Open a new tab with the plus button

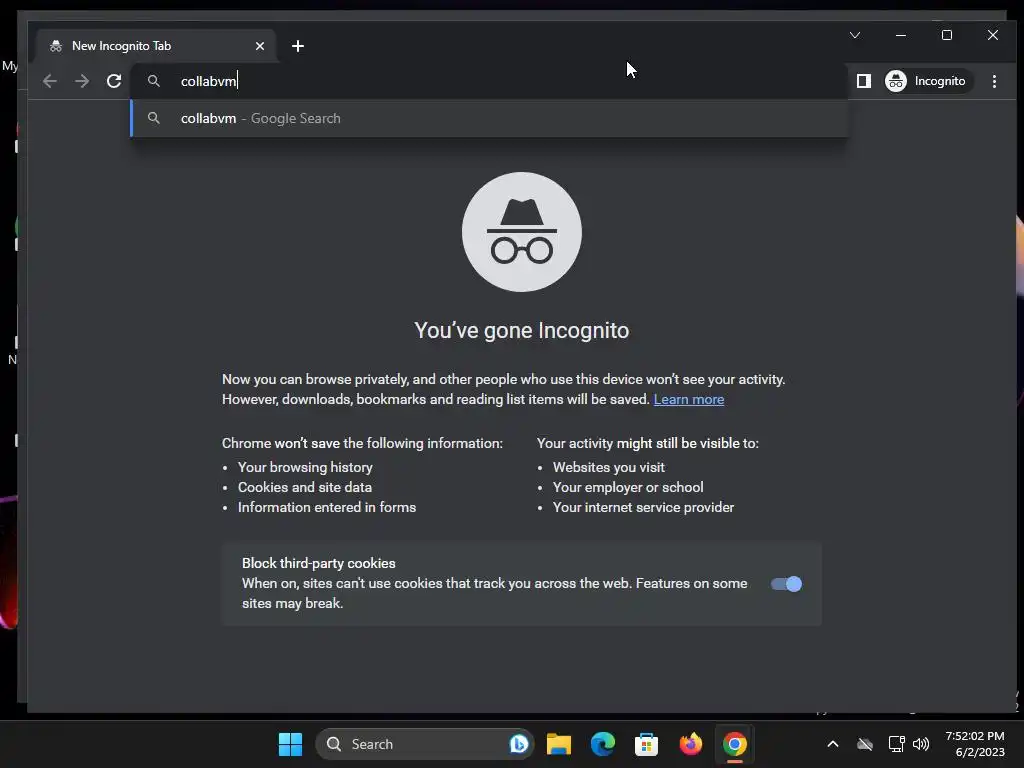tap(298, 46)
